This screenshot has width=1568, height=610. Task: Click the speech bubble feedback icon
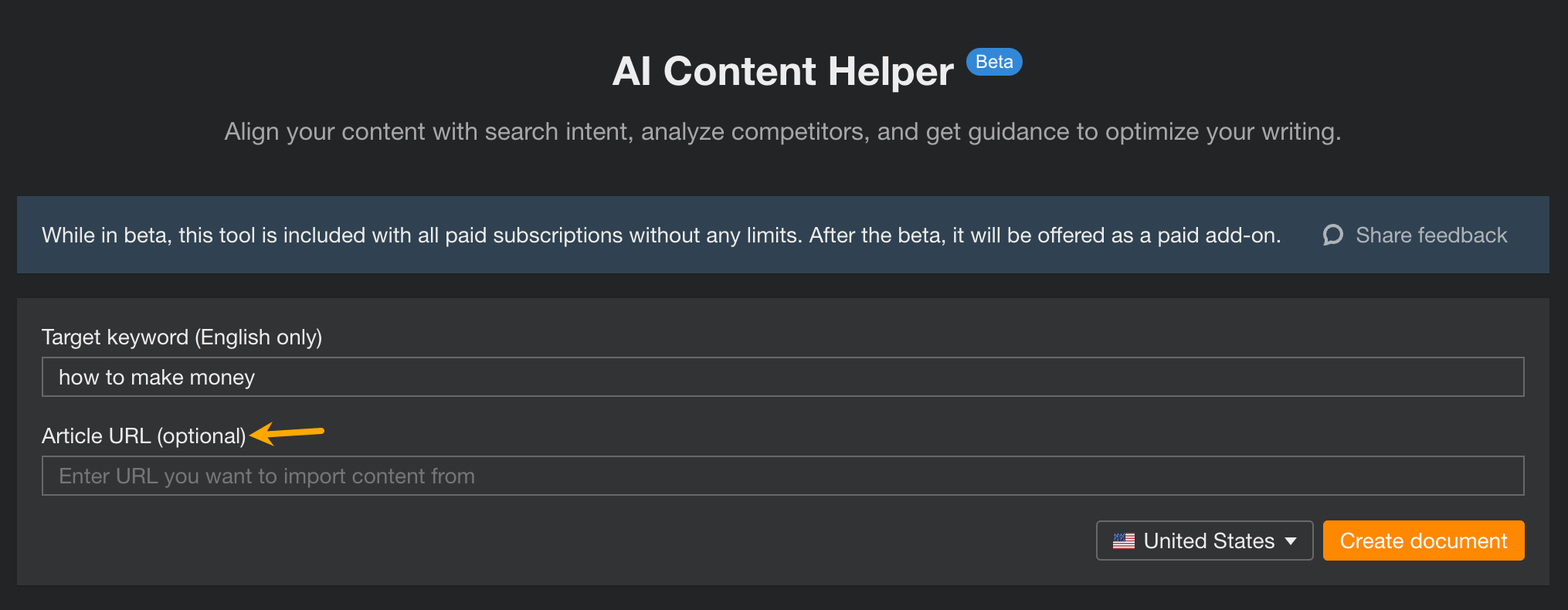point(1333,235)
